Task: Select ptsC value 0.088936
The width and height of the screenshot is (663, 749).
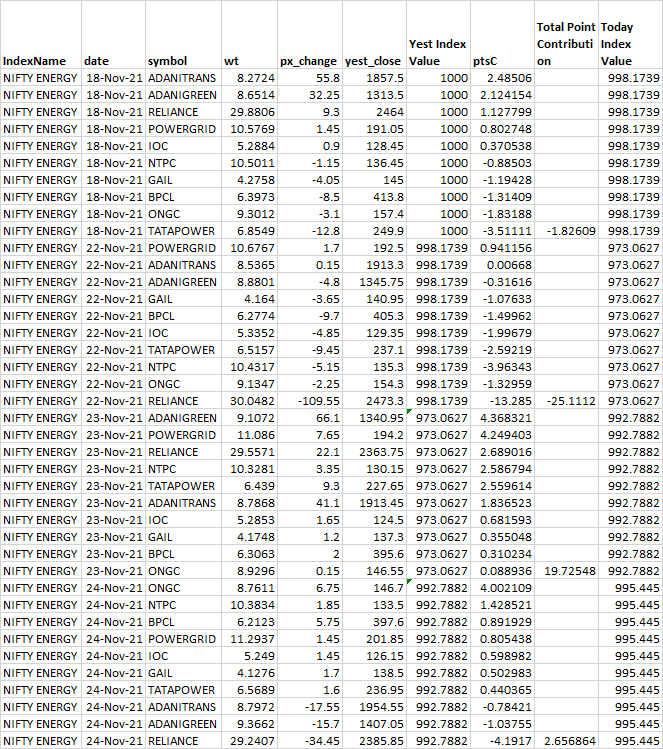Action: tap(506, 571)
